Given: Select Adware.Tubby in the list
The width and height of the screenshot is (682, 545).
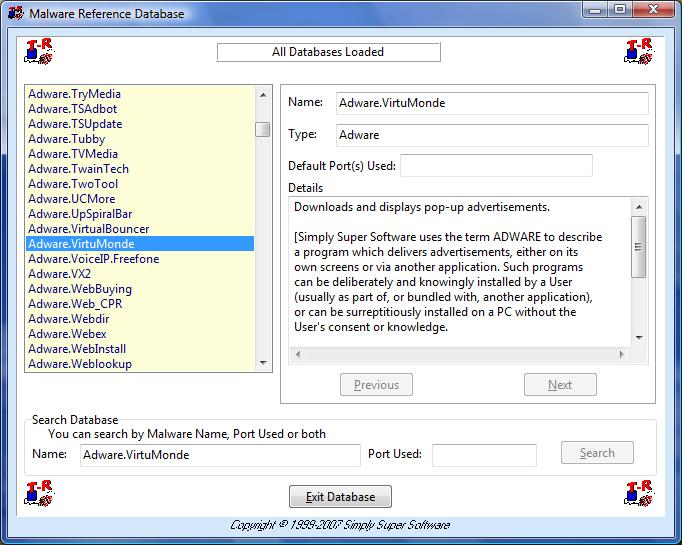Looking at the screenshot, I should 140,139.
